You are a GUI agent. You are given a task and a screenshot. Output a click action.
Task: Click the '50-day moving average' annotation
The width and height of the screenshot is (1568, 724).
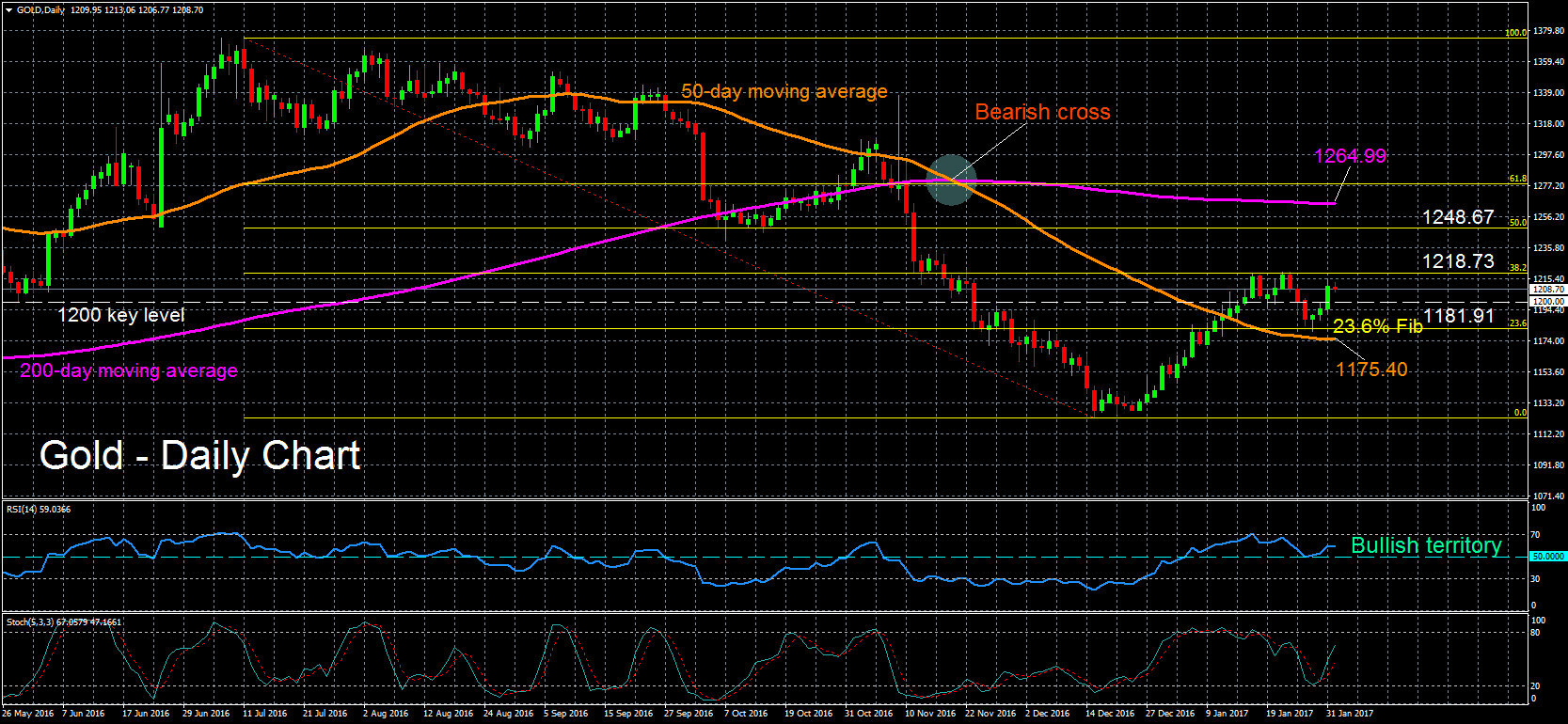[784, 91]
